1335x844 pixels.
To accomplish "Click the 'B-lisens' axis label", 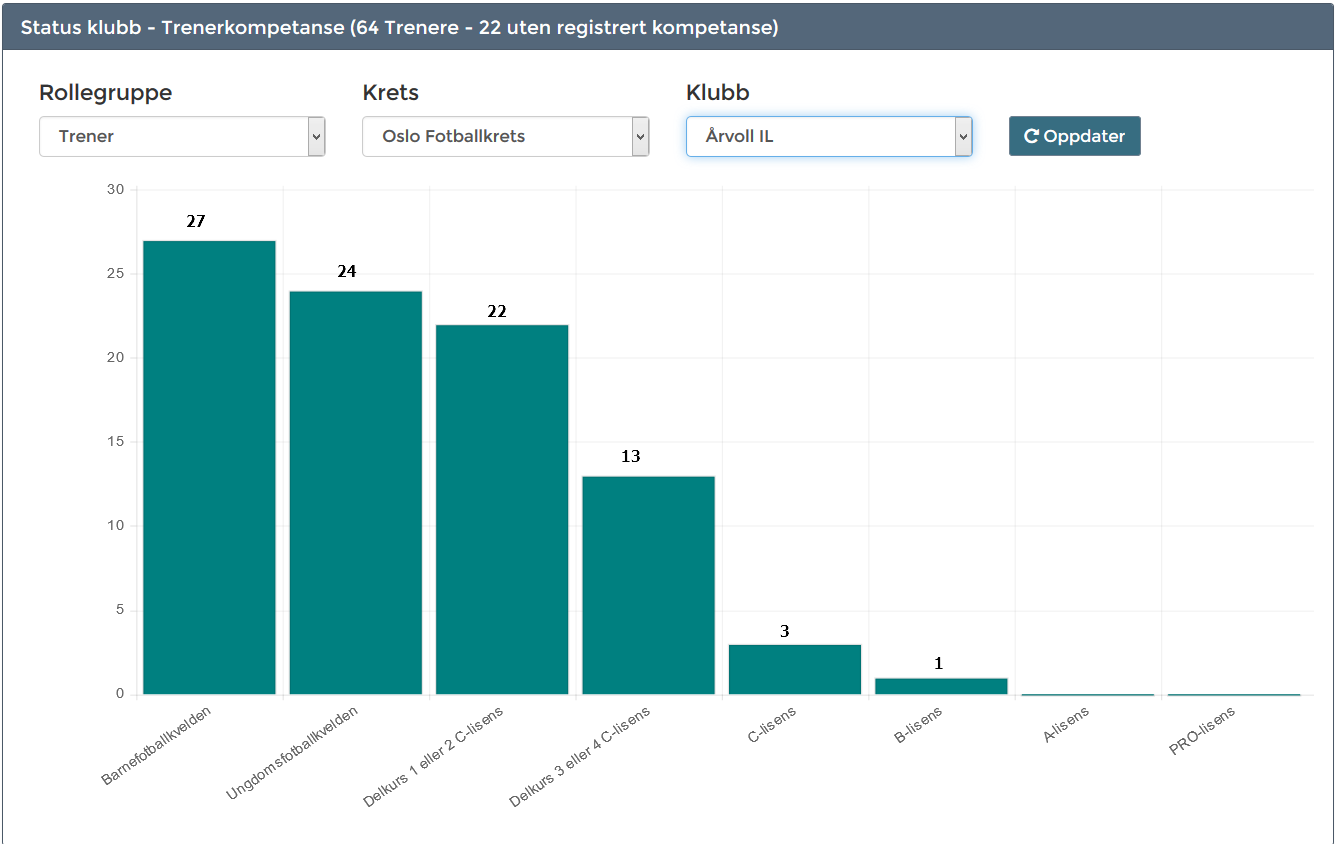I will tap(918, 726).
